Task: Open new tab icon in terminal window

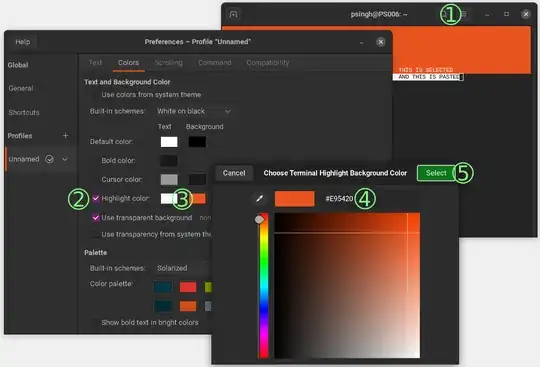Action: [x=233, y=14]
